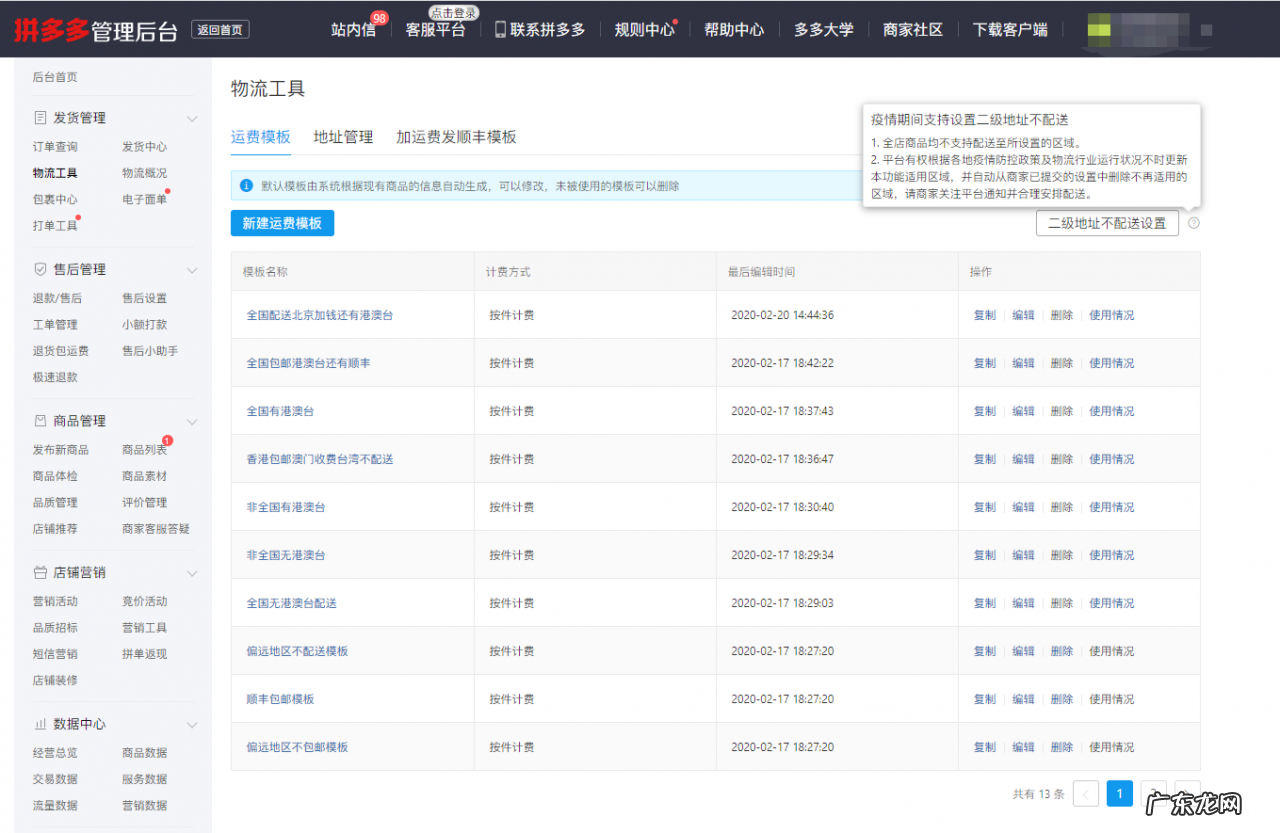Click the blue info icon in notice bar
Viewport: 1280px width, 833px height.
pyautogui.click(x=246, y=186)
